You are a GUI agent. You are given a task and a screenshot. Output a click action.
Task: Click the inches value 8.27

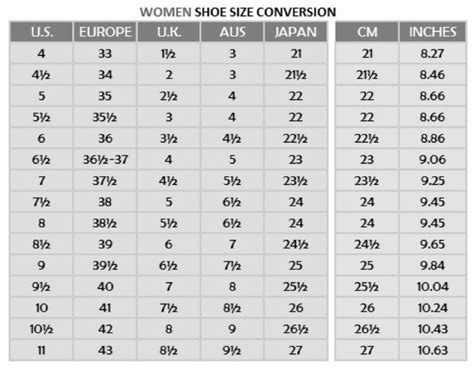pyautogui.click(x=433, y=53)
